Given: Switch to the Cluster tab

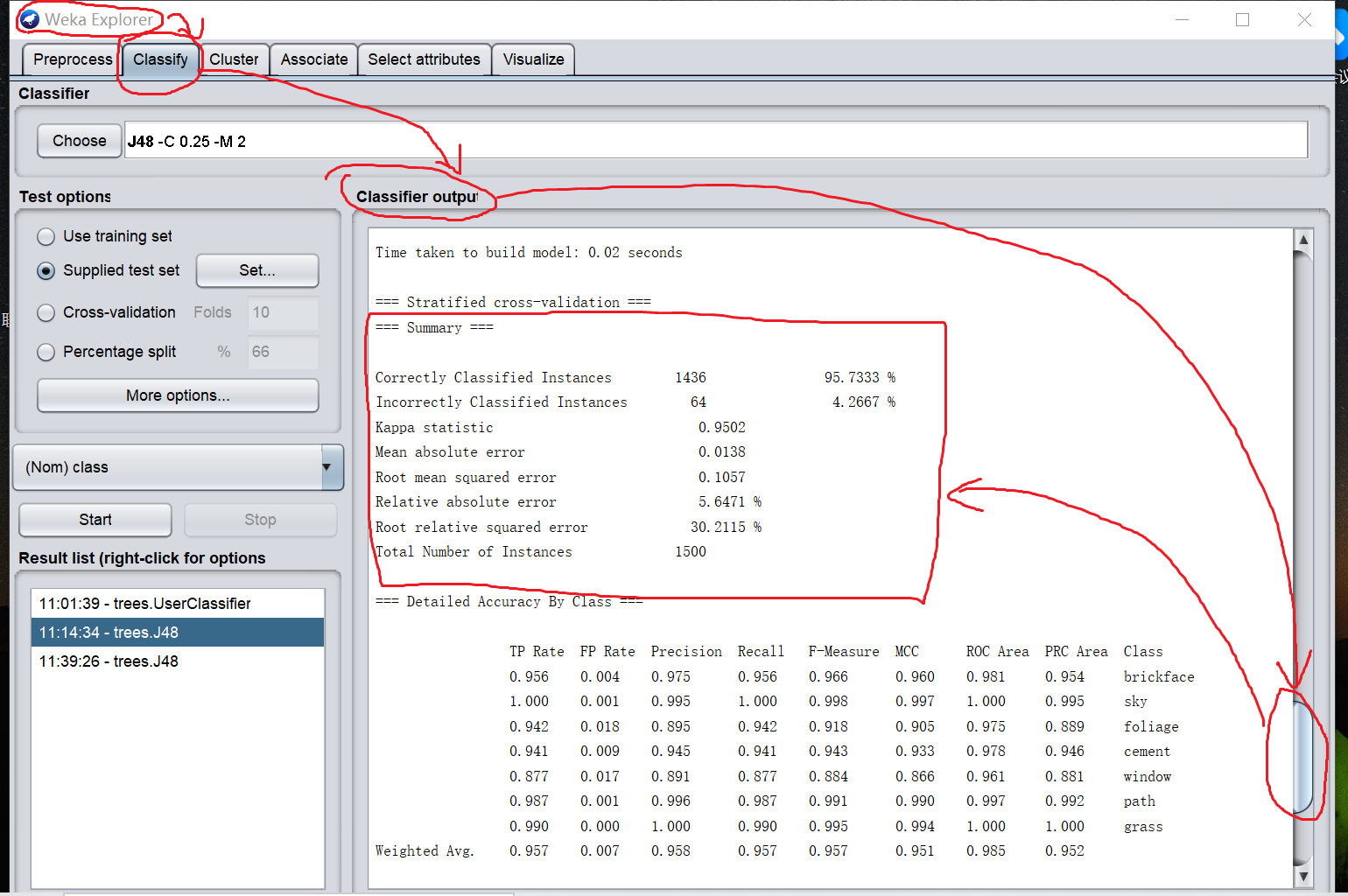Looking at the screenshot, I should tap(234, 59).
